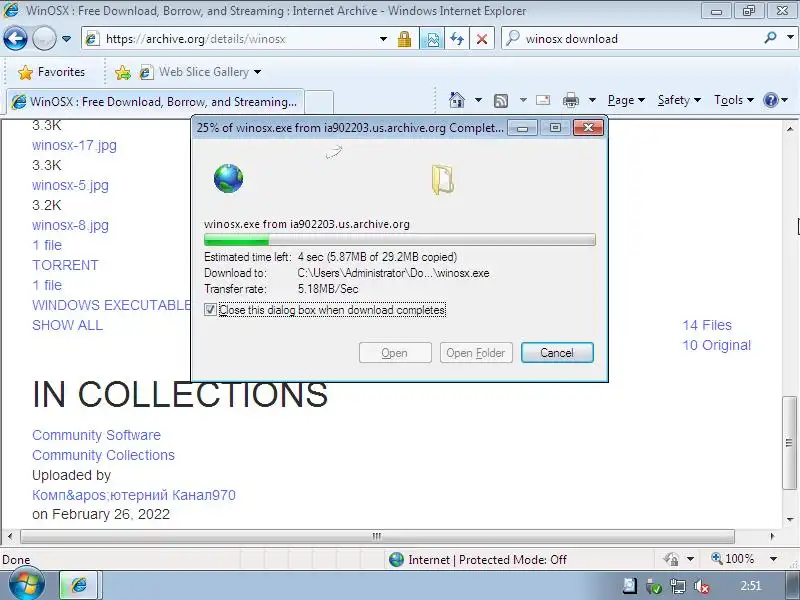Open the 14 Files link

[707, 325]
